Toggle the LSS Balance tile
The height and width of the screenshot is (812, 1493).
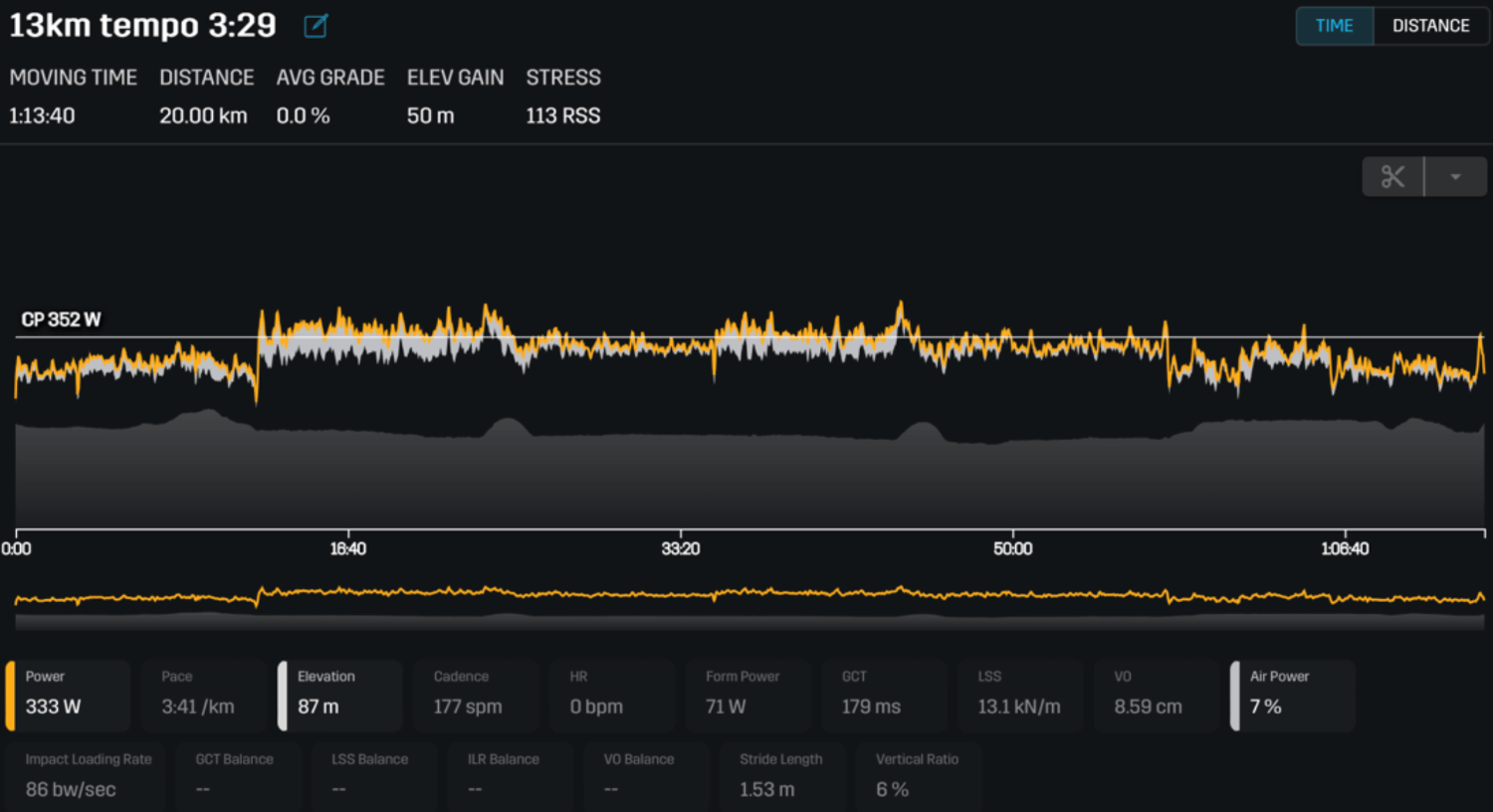pos(374,777)
